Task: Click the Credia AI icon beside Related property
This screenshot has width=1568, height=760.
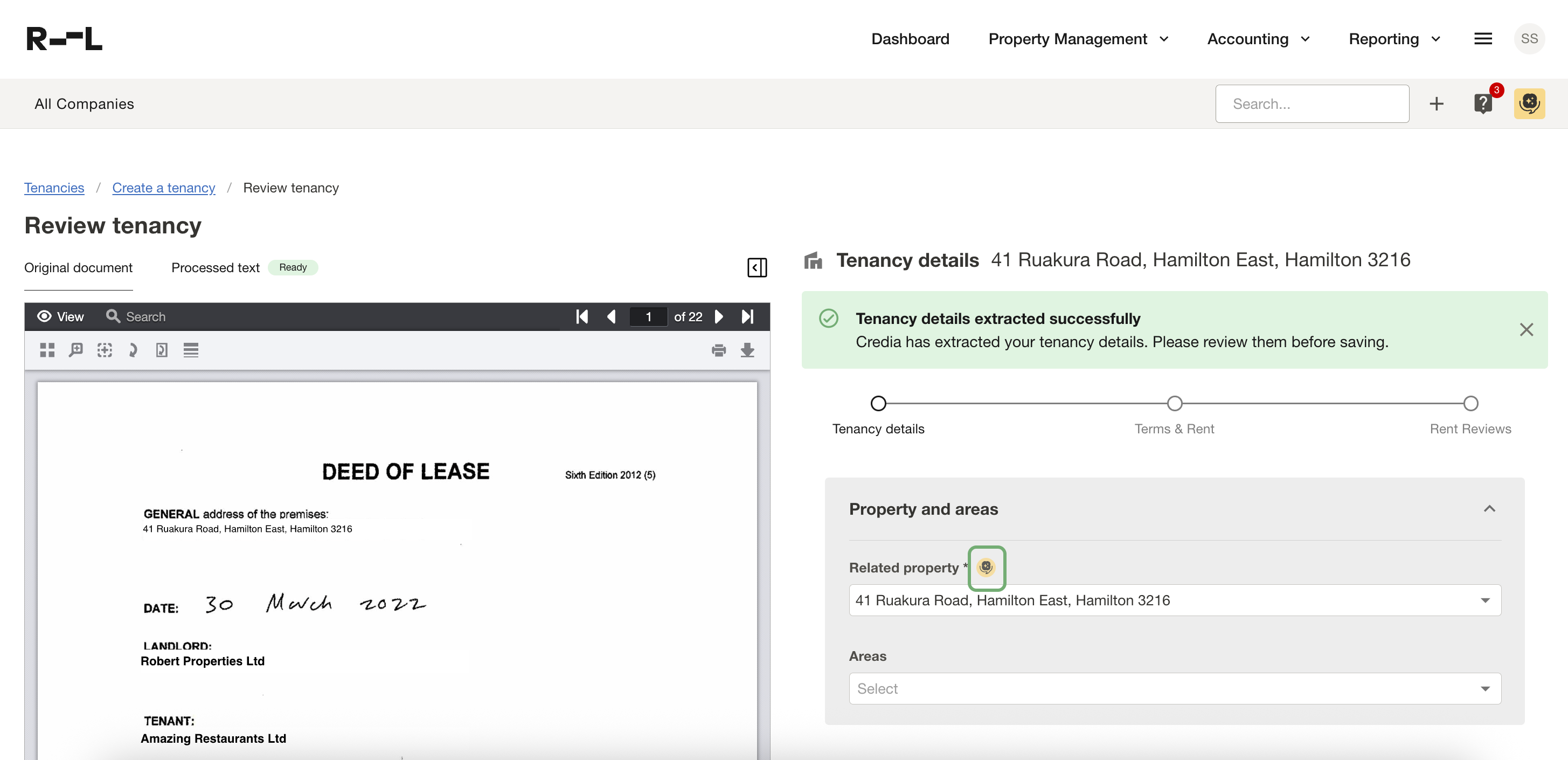Action: 986,568
